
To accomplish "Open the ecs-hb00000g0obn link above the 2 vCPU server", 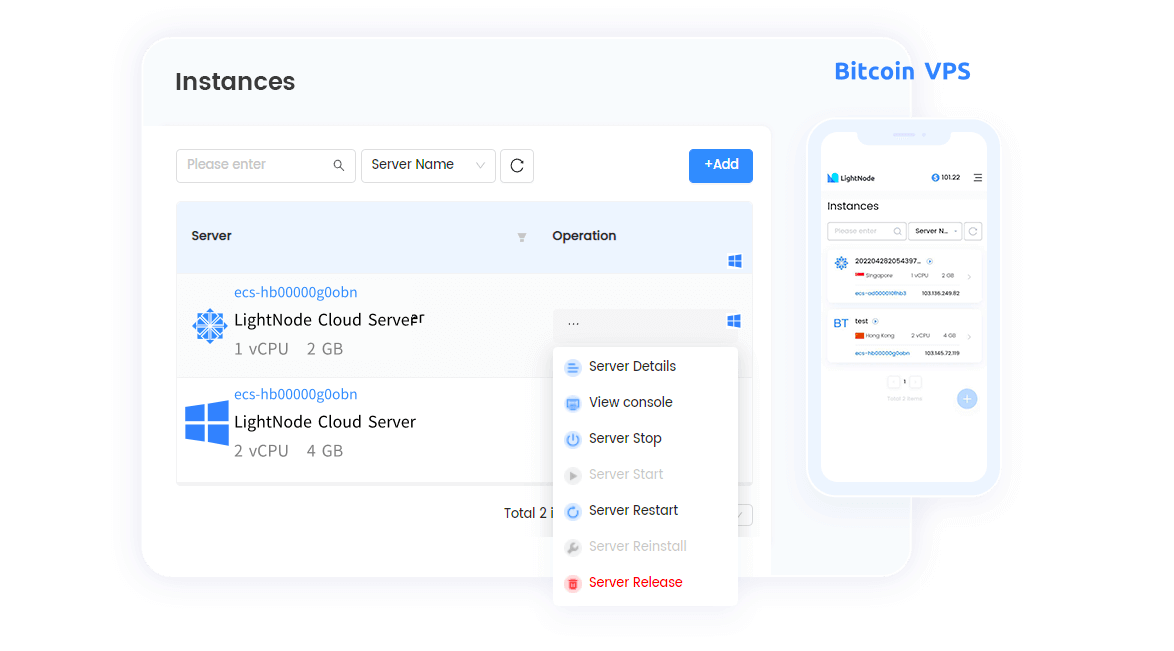I will pyautogui.click(x=296, y=394).
